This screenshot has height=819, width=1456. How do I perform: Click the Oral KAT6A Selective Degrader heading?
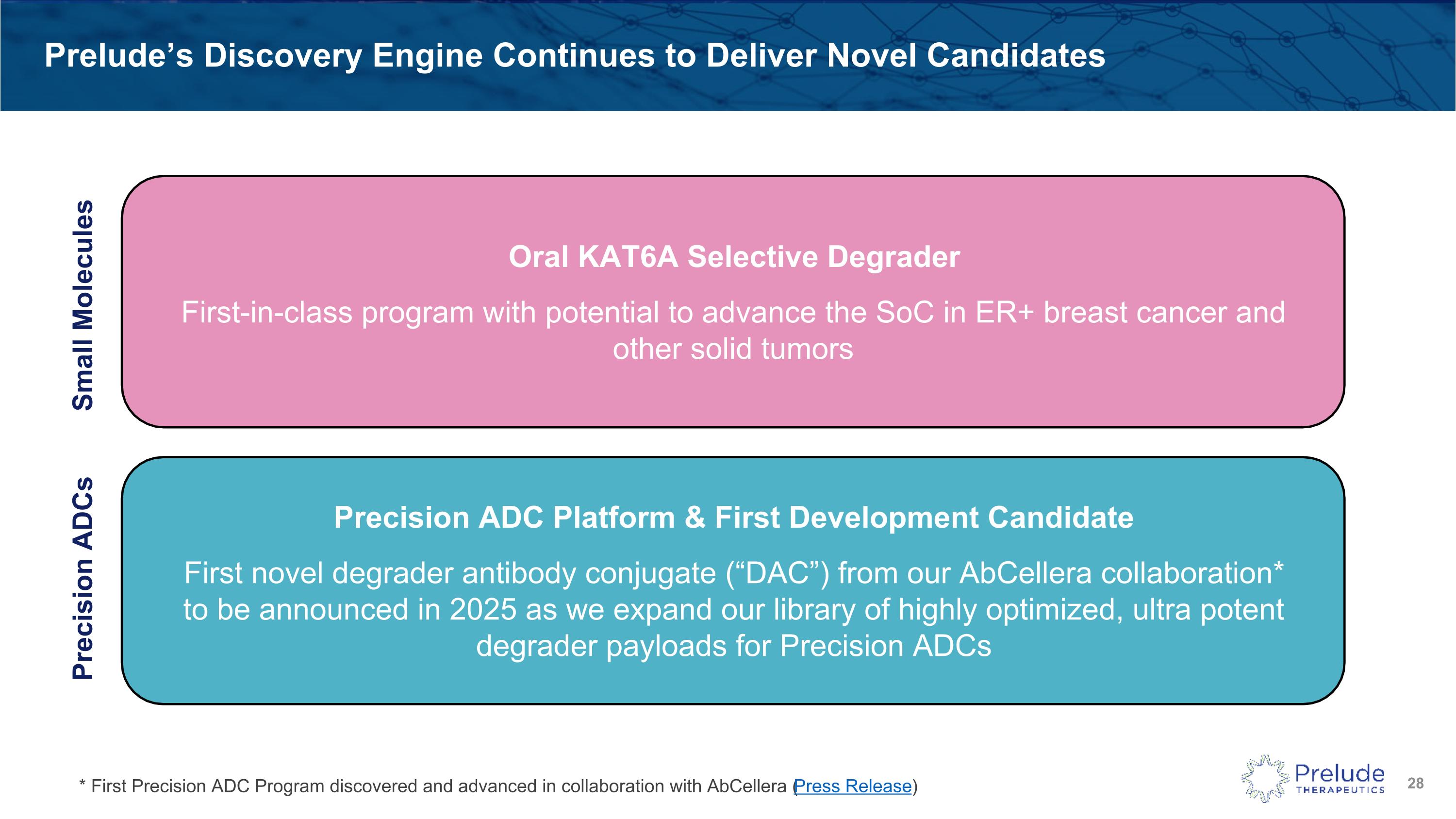point(734,257)
